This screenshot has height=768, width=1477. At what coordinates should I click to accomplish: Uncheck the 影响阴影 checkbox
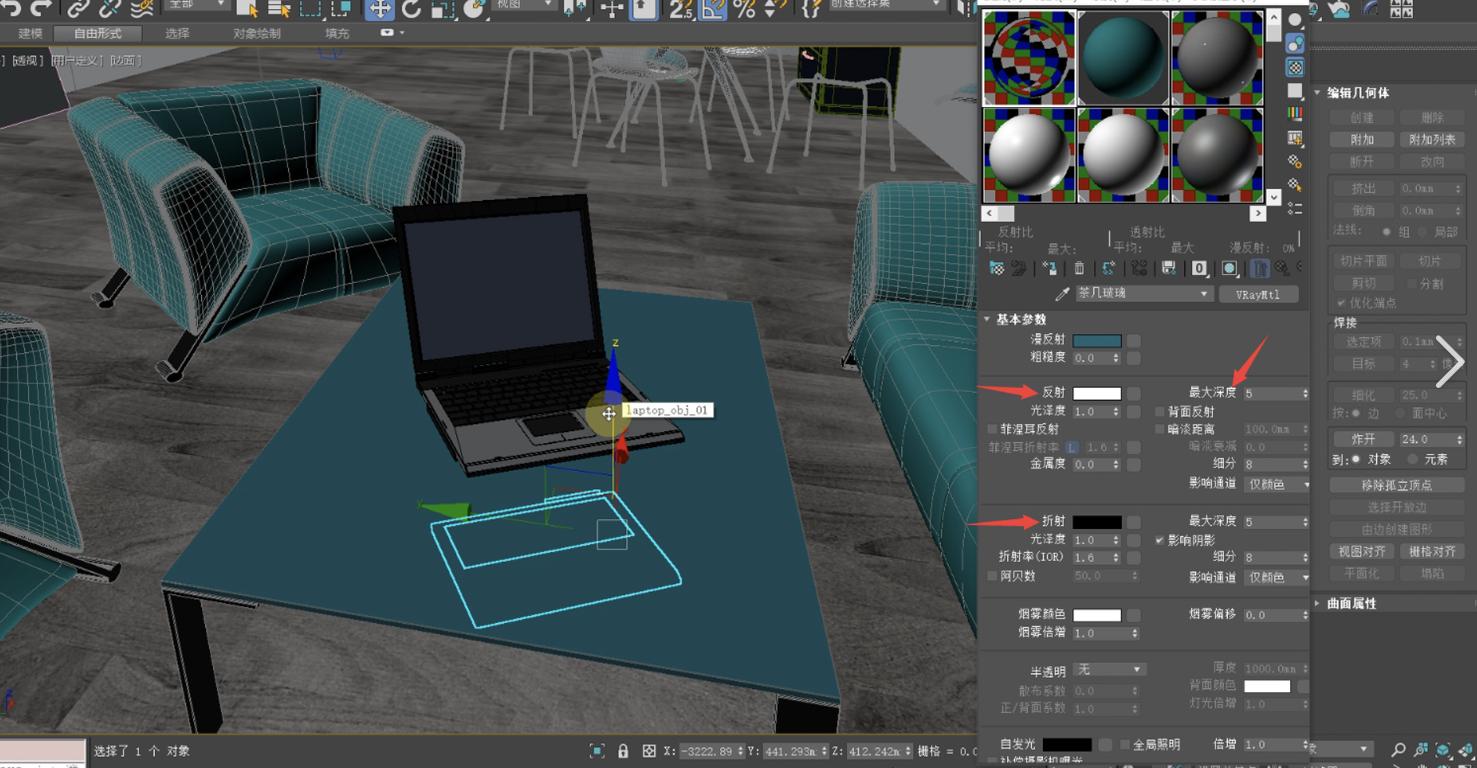(1160, 540)
